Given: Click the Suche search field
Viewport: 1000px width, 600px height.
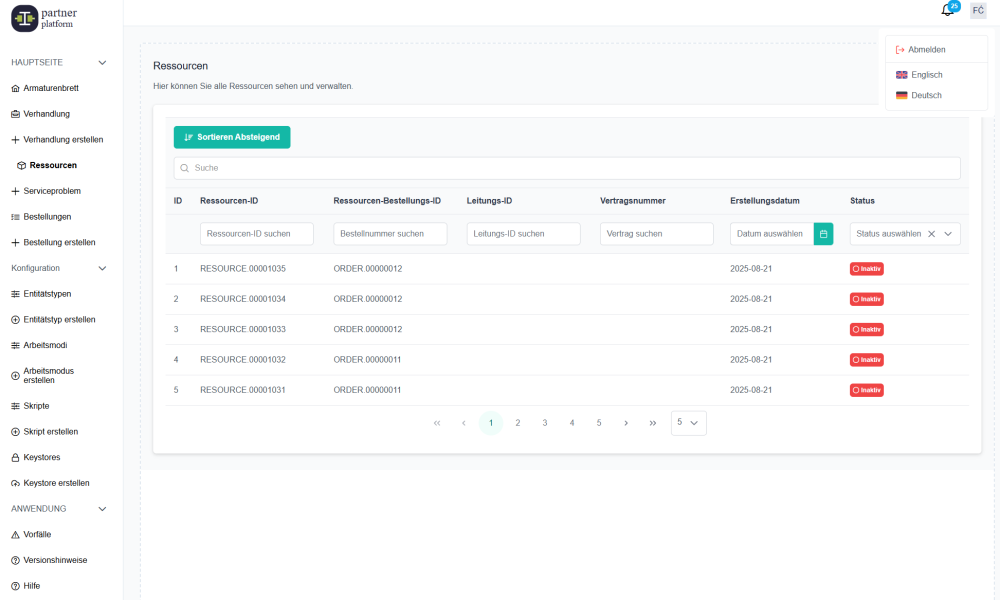Looking at the screenshot, I should tap(567, 168).
